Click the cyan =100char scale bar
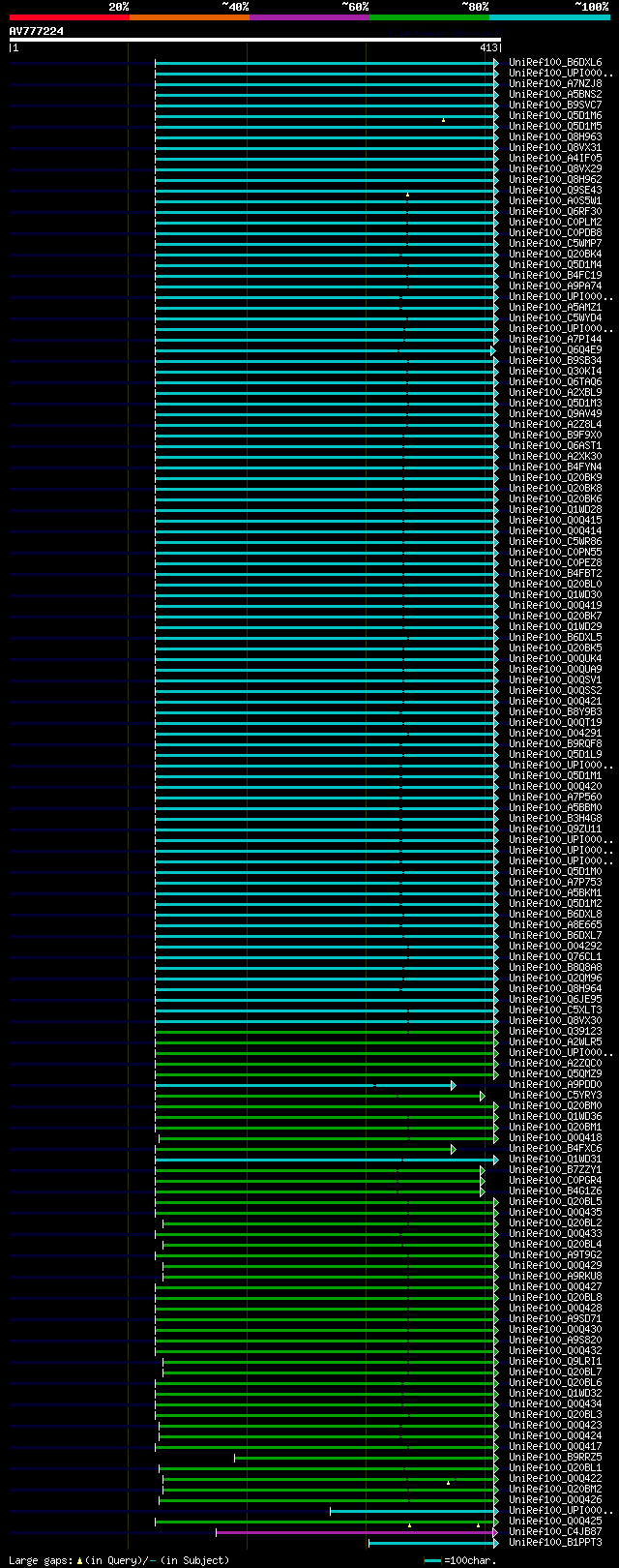The height and width of the screenshot is (1568, 619). coord(432,1560)
